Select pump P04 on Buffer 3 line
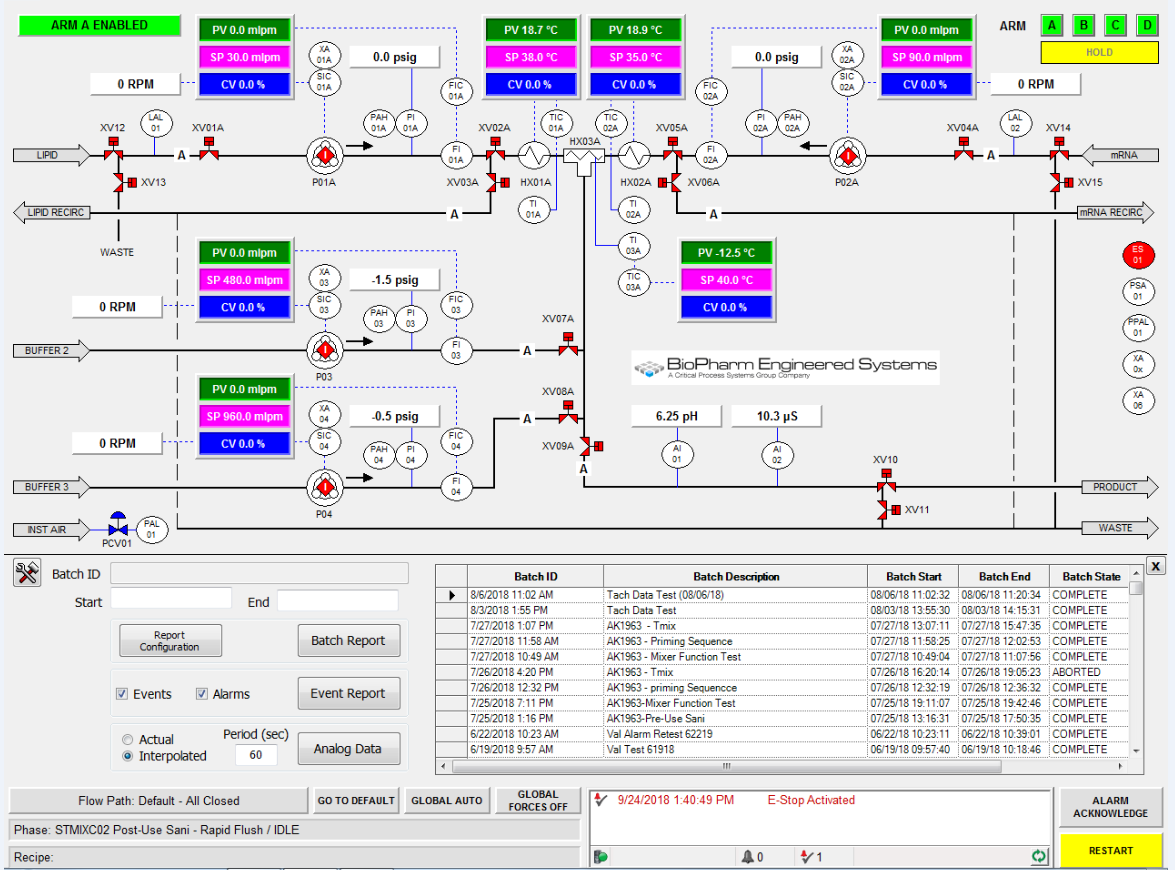Screen dimensions: 1175x870 (x=325, y=487)
